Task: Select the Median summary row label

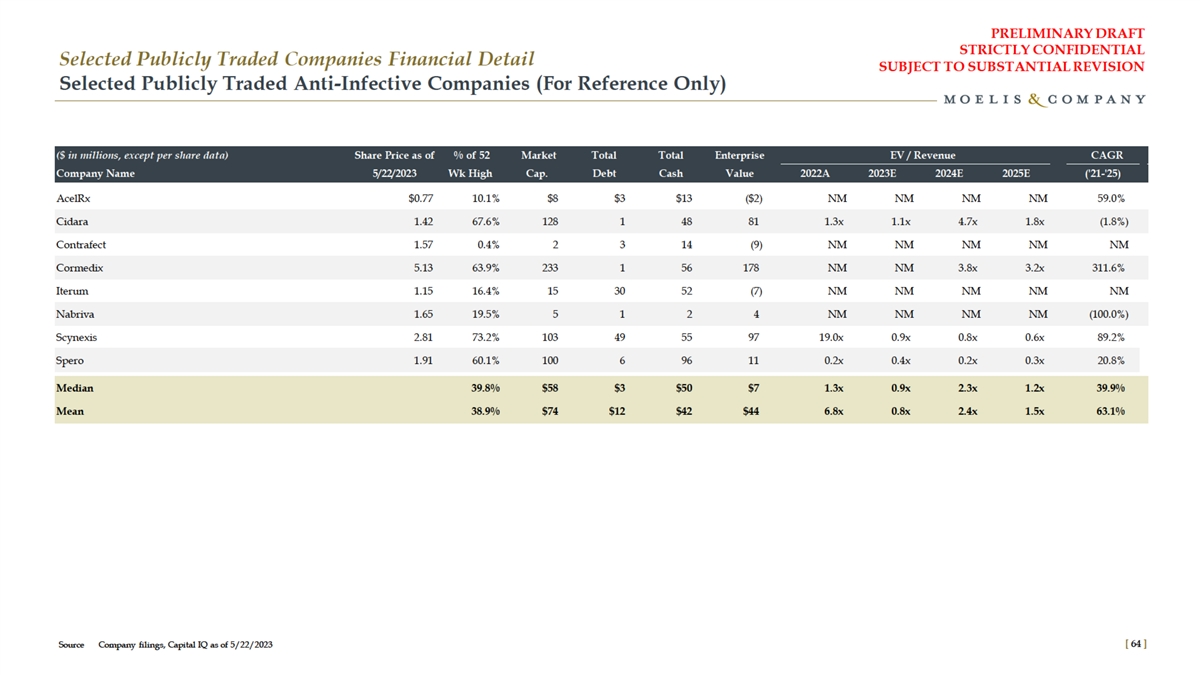Action: coord(75,387)
